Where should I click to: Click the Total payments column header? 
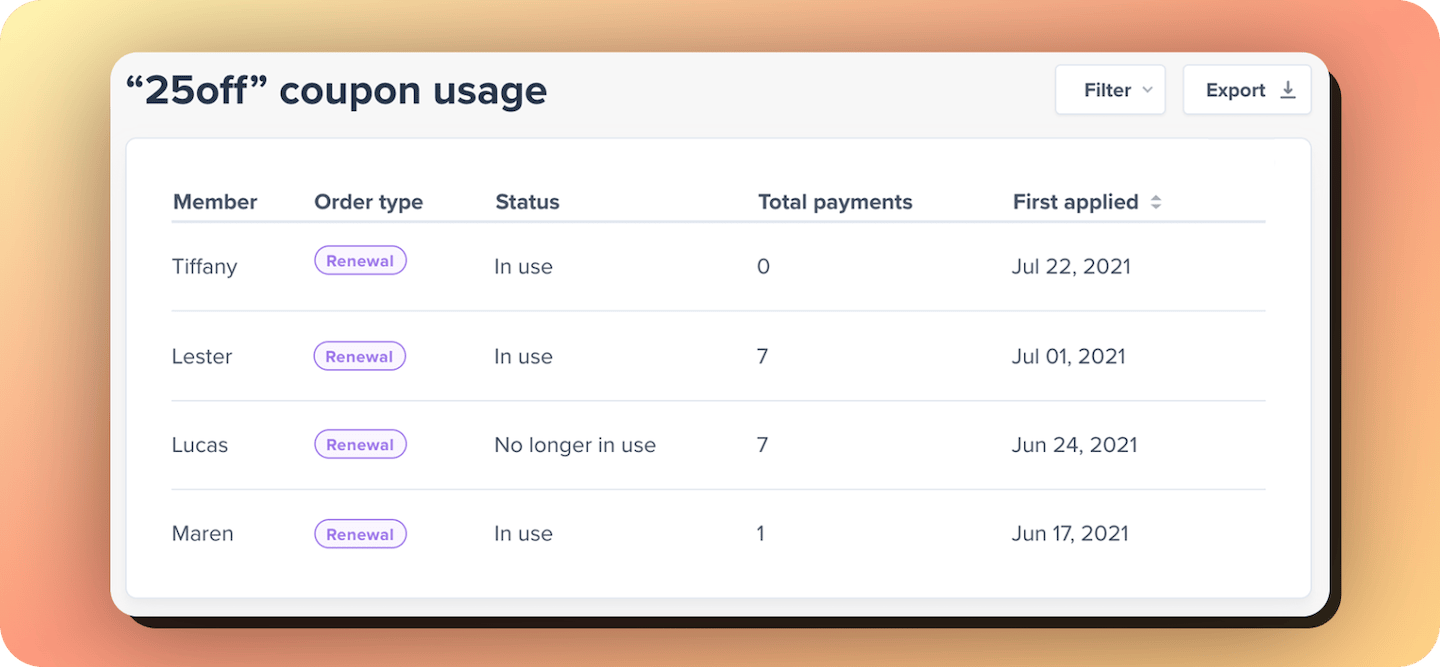pos(835,201)
